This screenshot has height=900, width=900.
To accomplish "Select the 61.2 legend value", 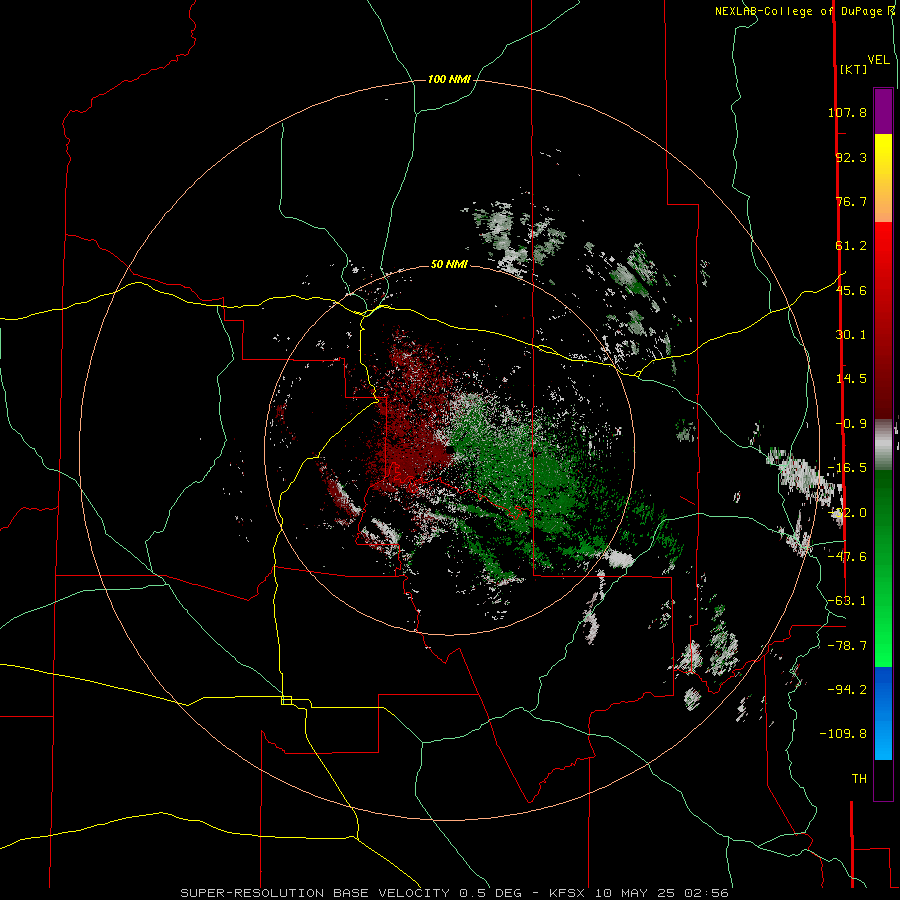I will pos(851,246).
